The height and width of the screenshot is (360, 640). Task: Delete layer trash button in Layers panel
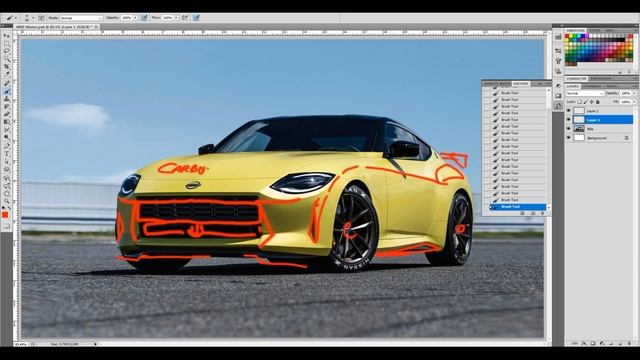click(629, 344)
